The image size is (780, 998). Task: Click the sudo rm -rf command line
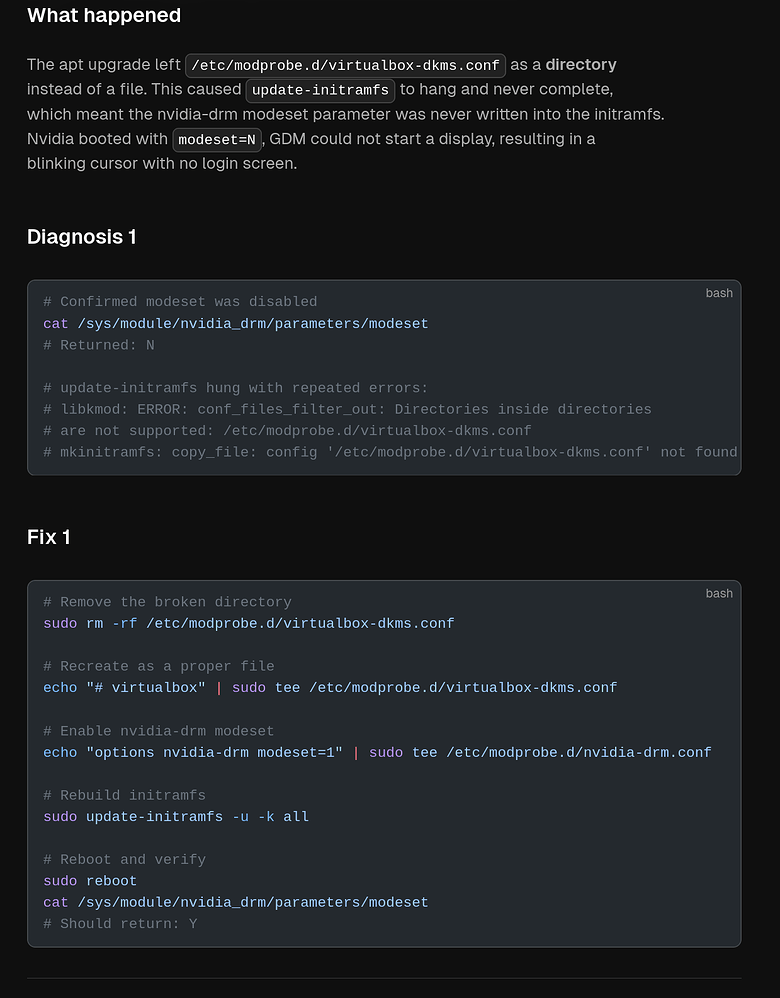pyautogui.click(x=248, y=623)
